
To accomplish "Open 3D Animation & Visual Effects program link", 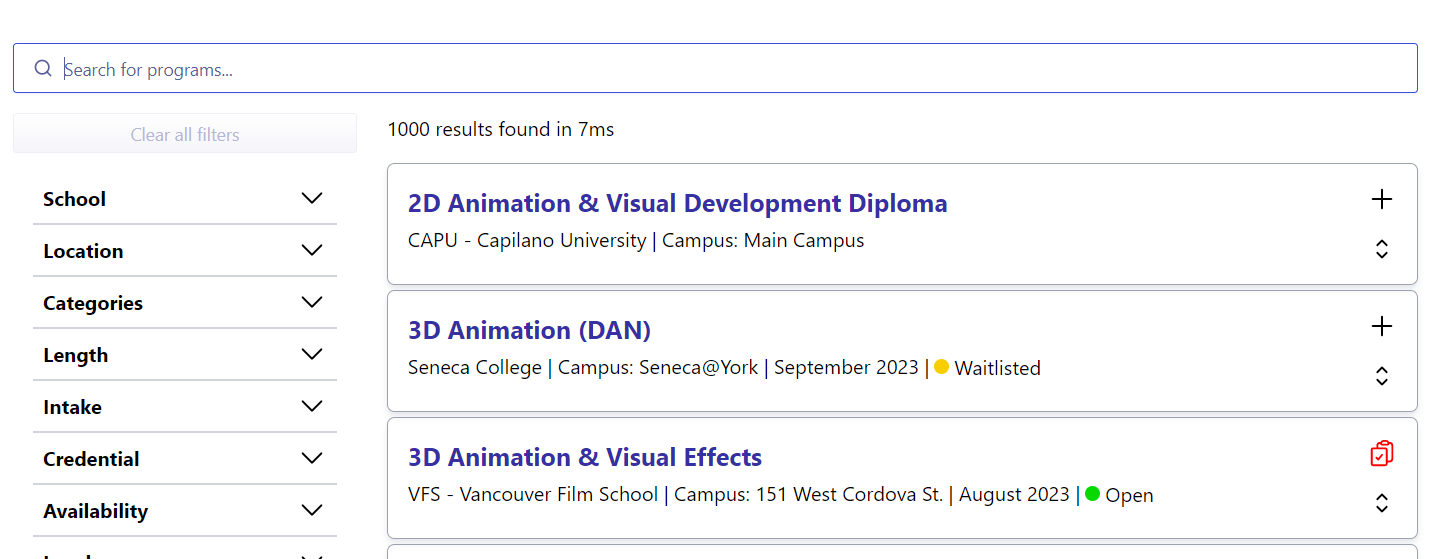I will click(x=585, y=457).
